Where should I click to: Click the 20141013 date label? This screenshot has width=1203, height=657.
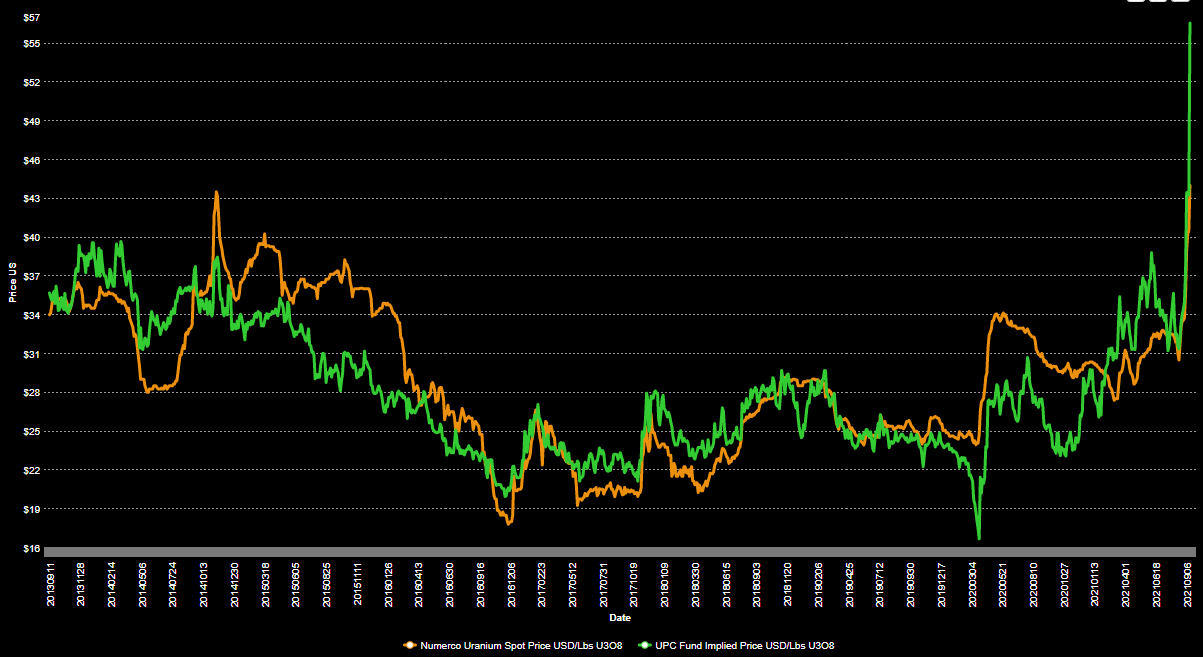pos(204,583)
